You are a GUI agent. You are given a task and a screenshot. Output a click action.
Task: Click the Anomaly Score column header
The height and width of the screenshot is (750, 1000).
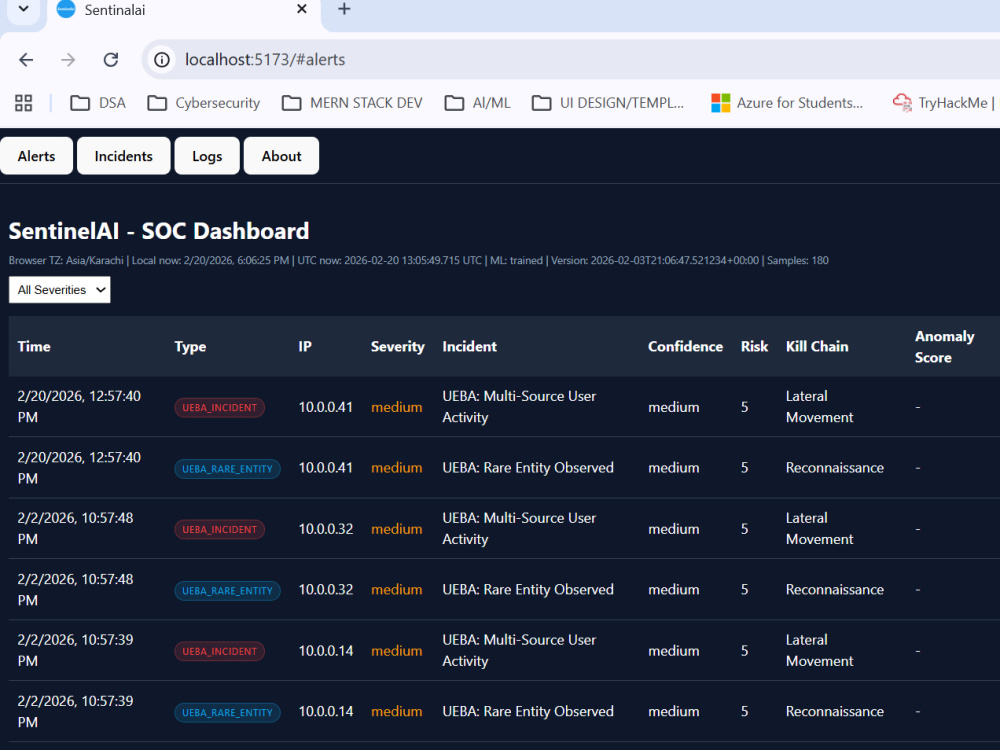[945, 346]
